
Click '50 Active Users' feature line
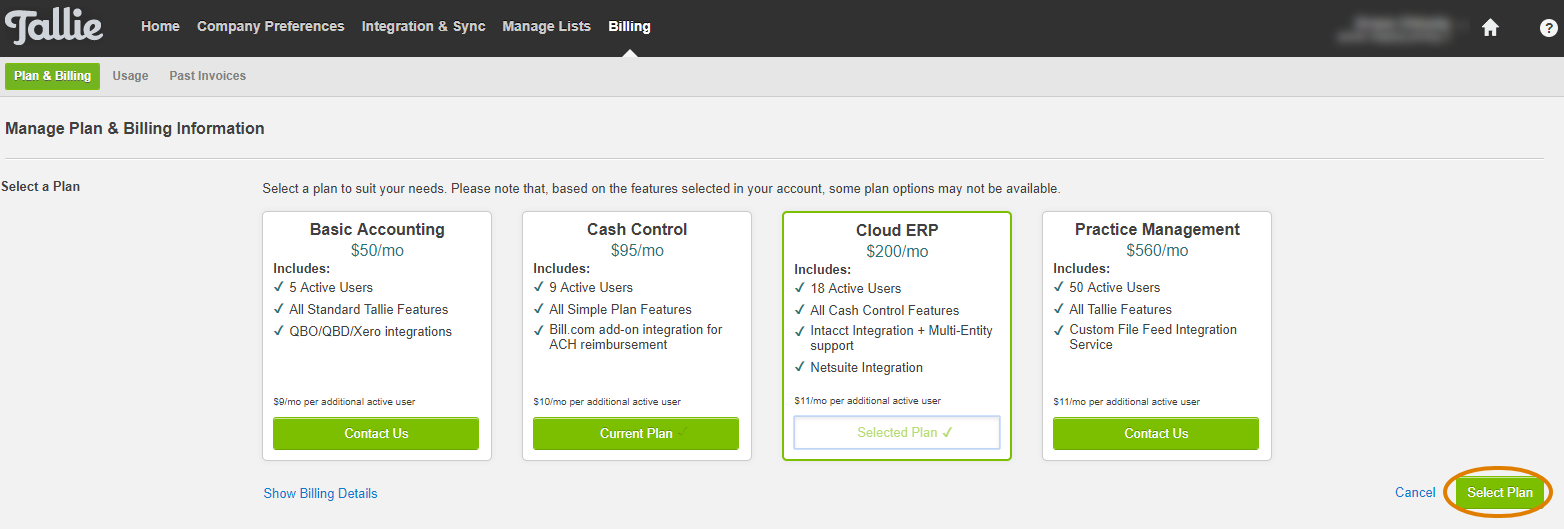tap(1115, 288)
